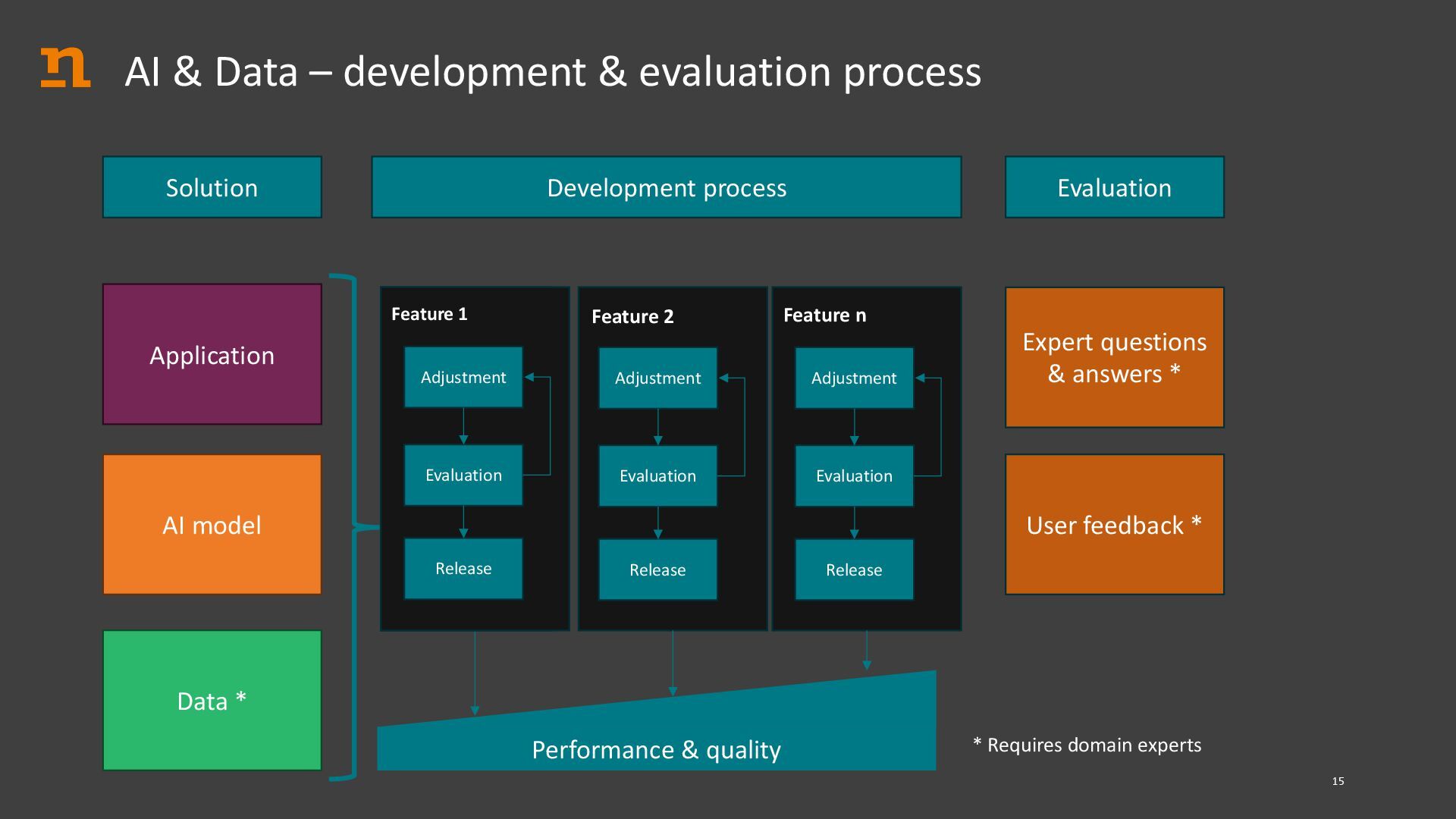The image size is (1456, 819).
Task: Select Release box in Feature 2
Action: (657, 570)
